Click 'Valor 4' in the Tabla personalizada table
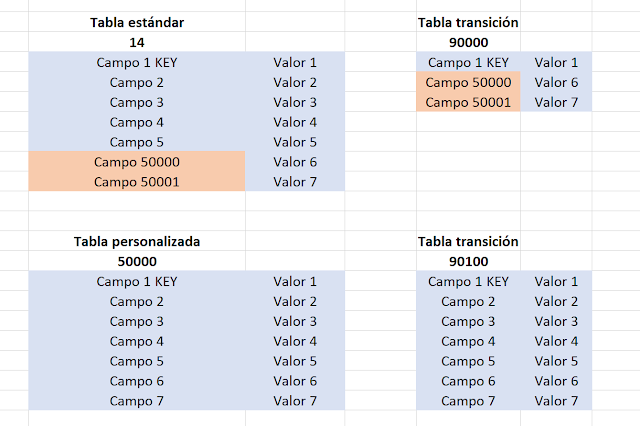640x426 pixels. tap(294, 341)
